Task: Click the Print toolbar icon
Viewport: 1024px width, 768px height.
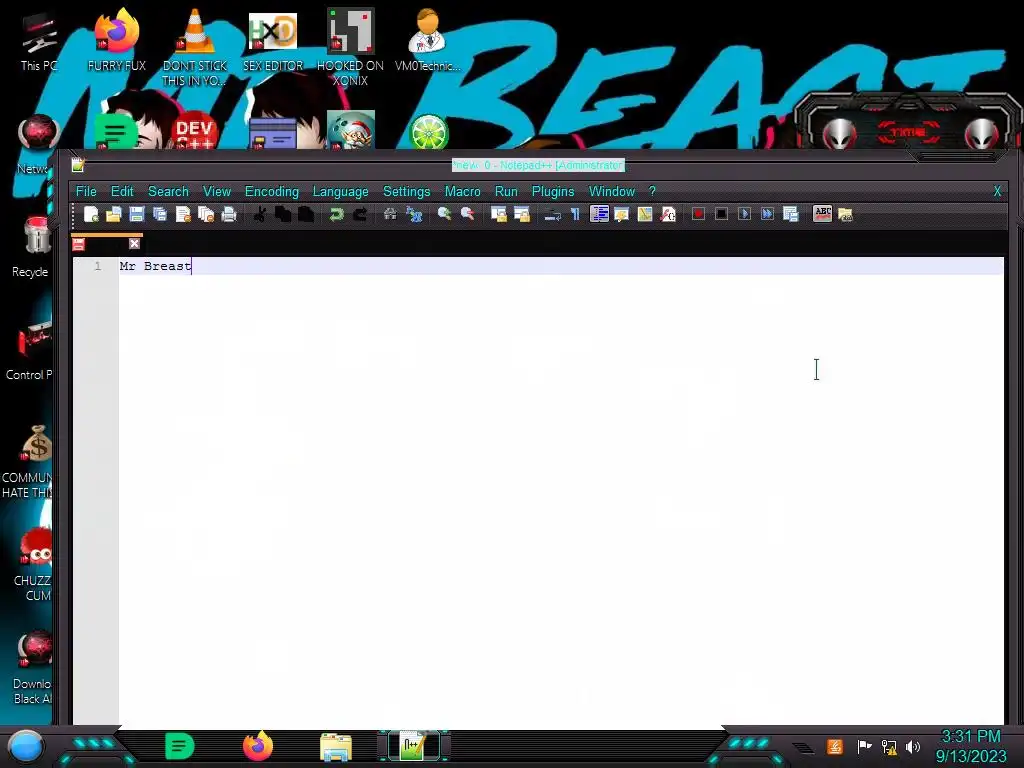Action: 229,214
